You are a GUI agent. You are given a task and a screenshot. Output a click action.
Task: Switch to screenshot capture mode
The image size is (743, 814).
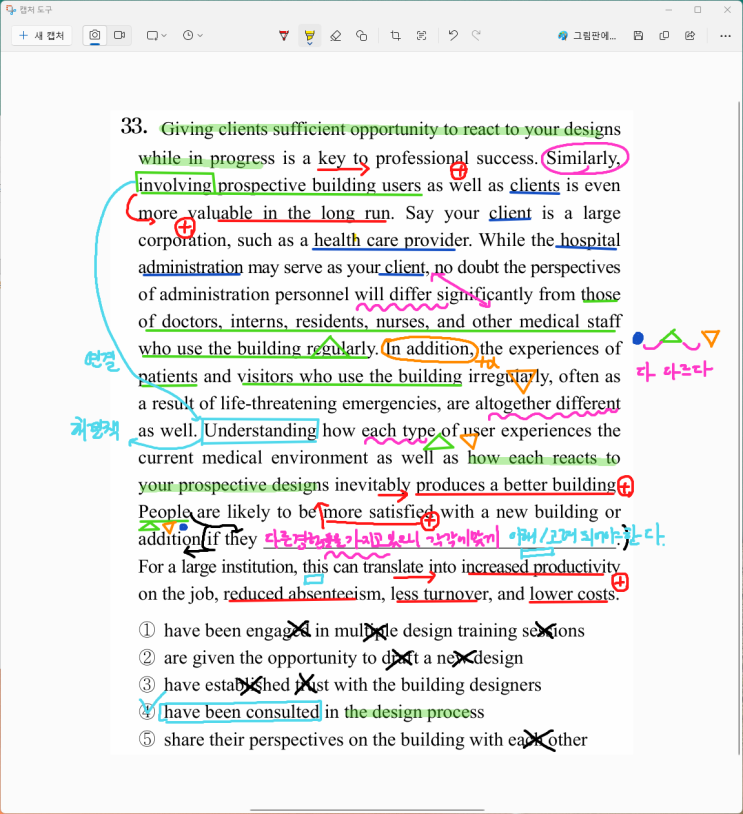tap(95, 35)
